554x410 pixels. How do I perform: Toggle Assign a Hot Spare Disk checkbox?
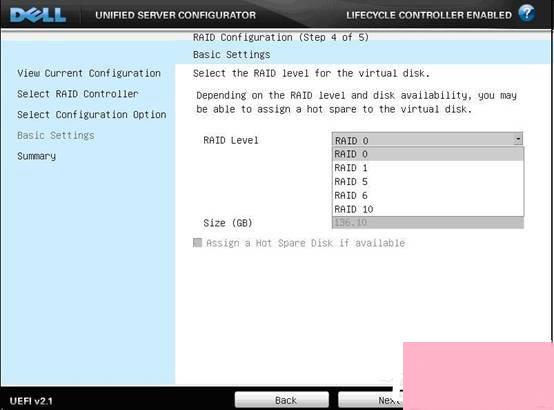click(197, 242)
